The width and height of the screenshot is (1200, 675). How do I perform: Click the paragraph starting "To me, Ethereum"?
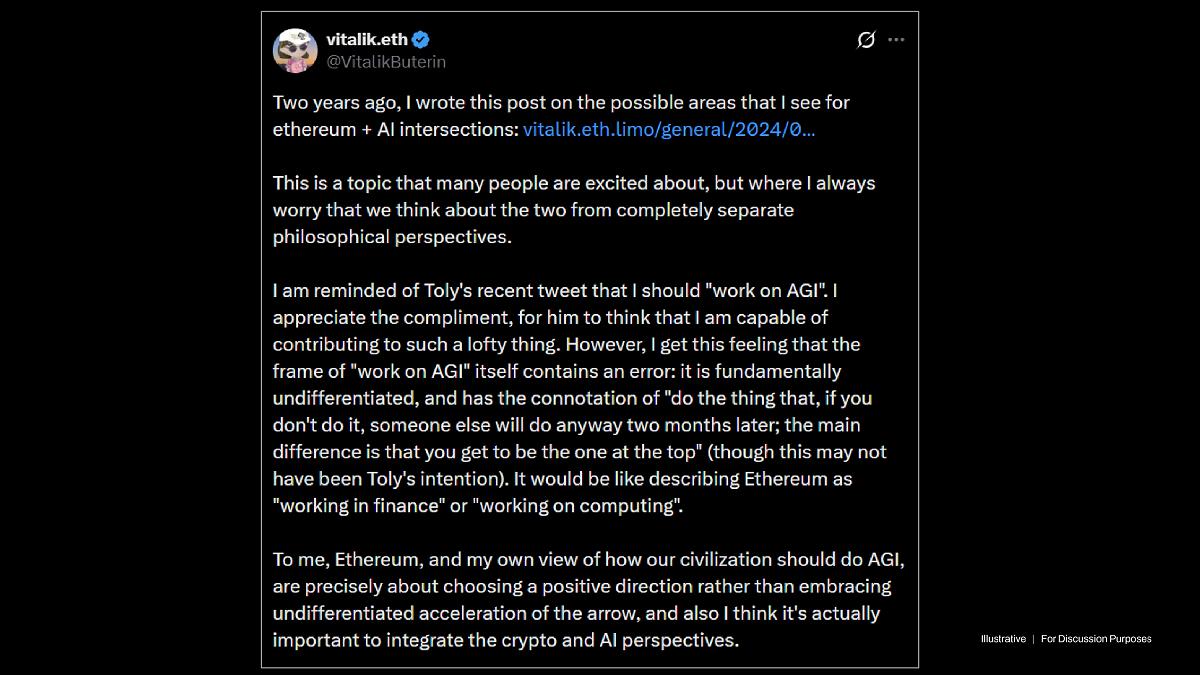coord(588,599)
